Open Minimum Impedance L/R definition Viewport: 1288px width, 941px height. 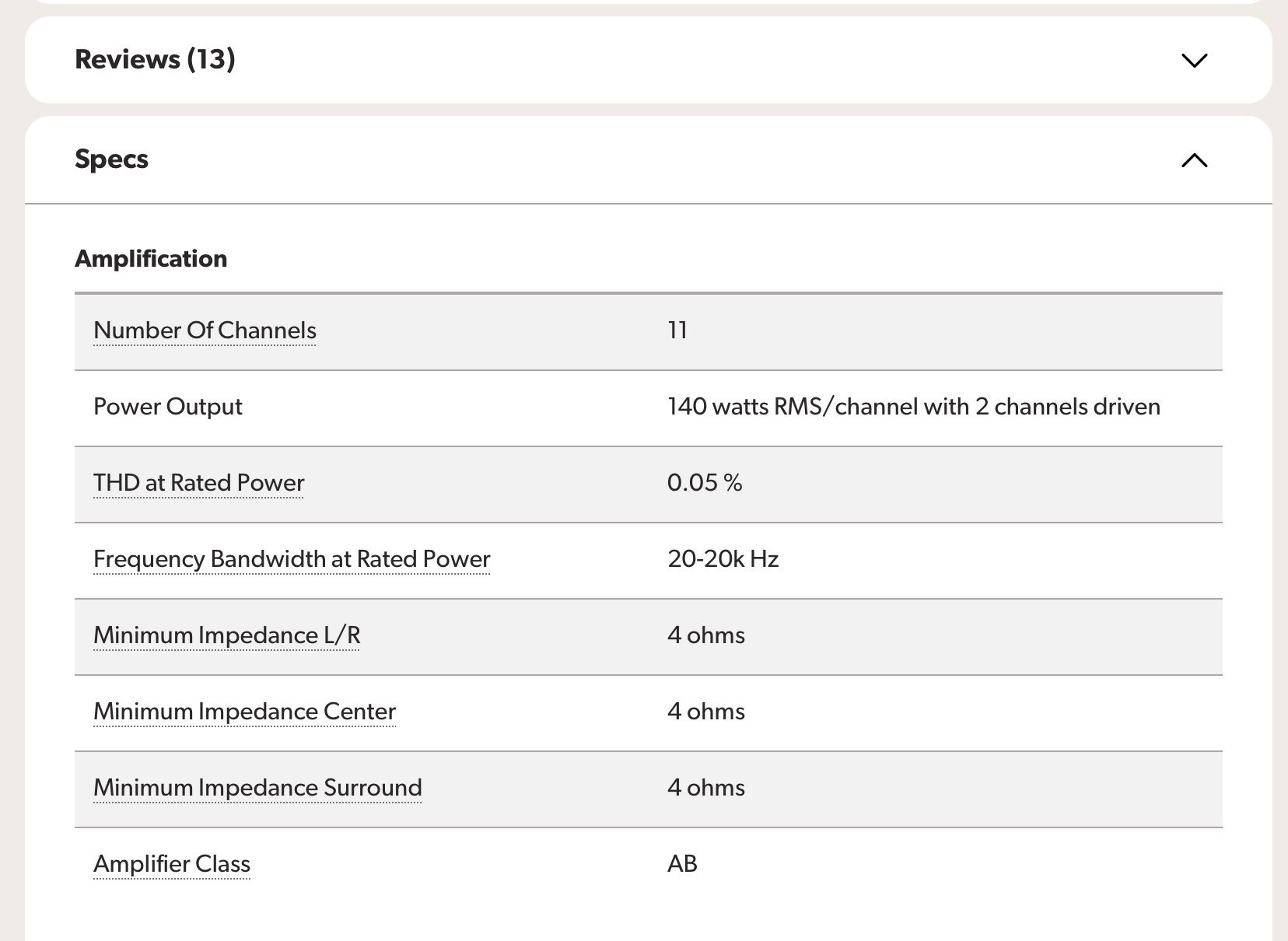coord(226,635)
